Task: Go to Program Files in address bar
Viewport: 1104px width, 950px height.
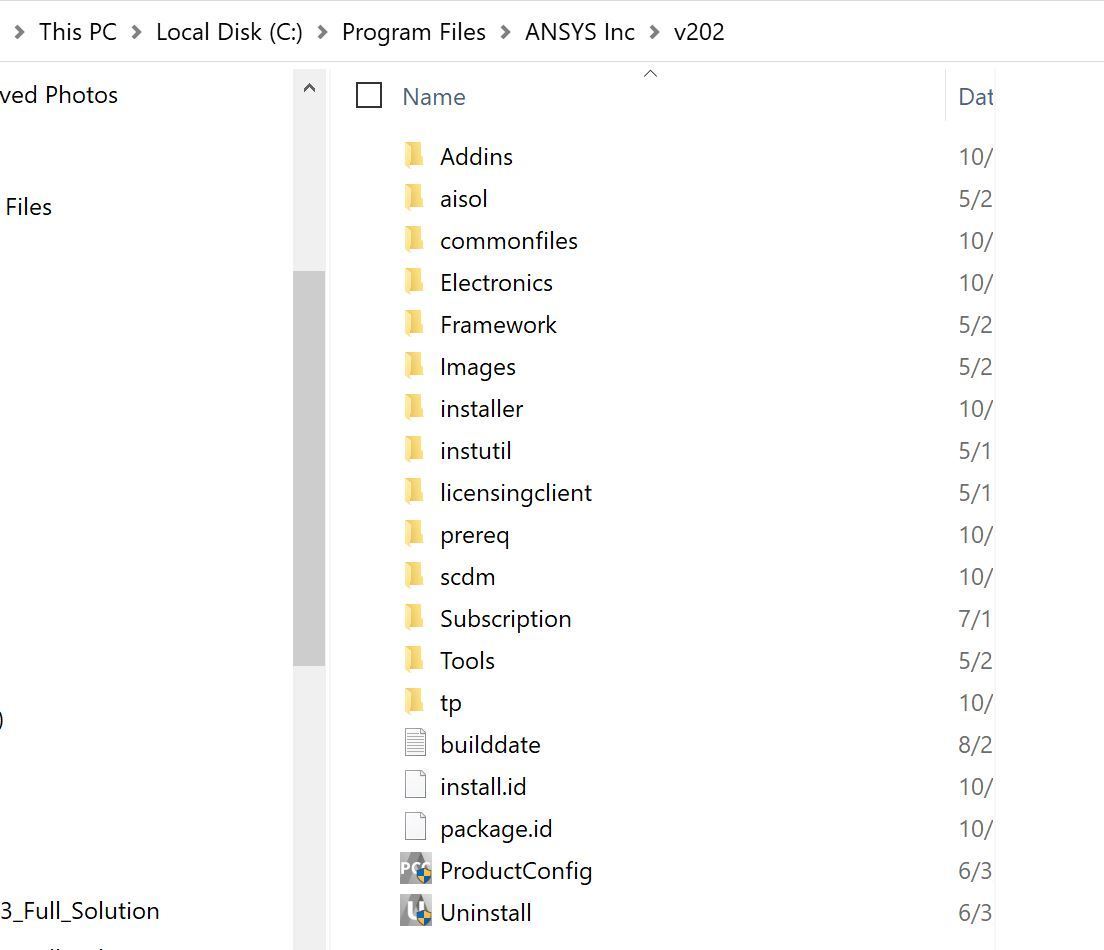Action: coord(414,32)
